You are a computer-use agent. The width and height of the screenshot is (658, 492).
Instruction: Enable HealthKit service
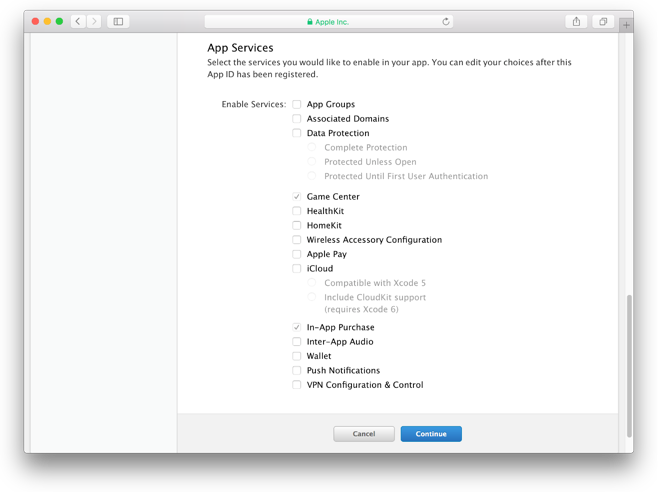[297, 211]
